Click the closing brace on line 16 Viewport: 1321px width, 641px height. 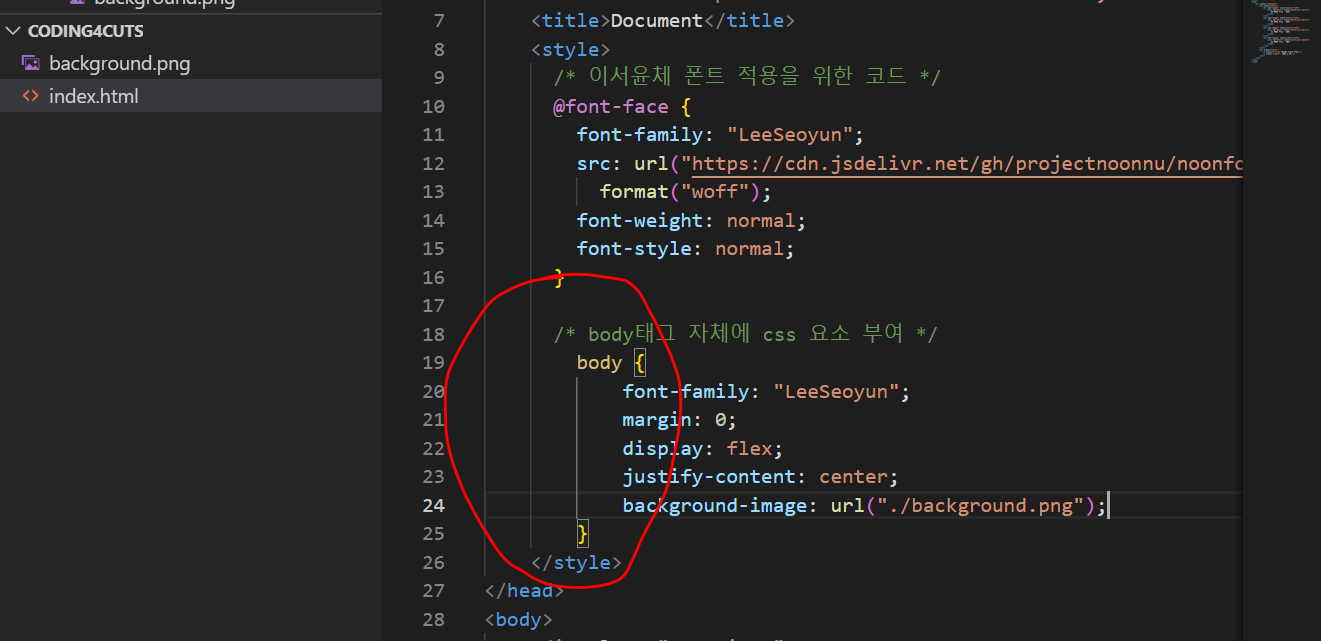560,277
